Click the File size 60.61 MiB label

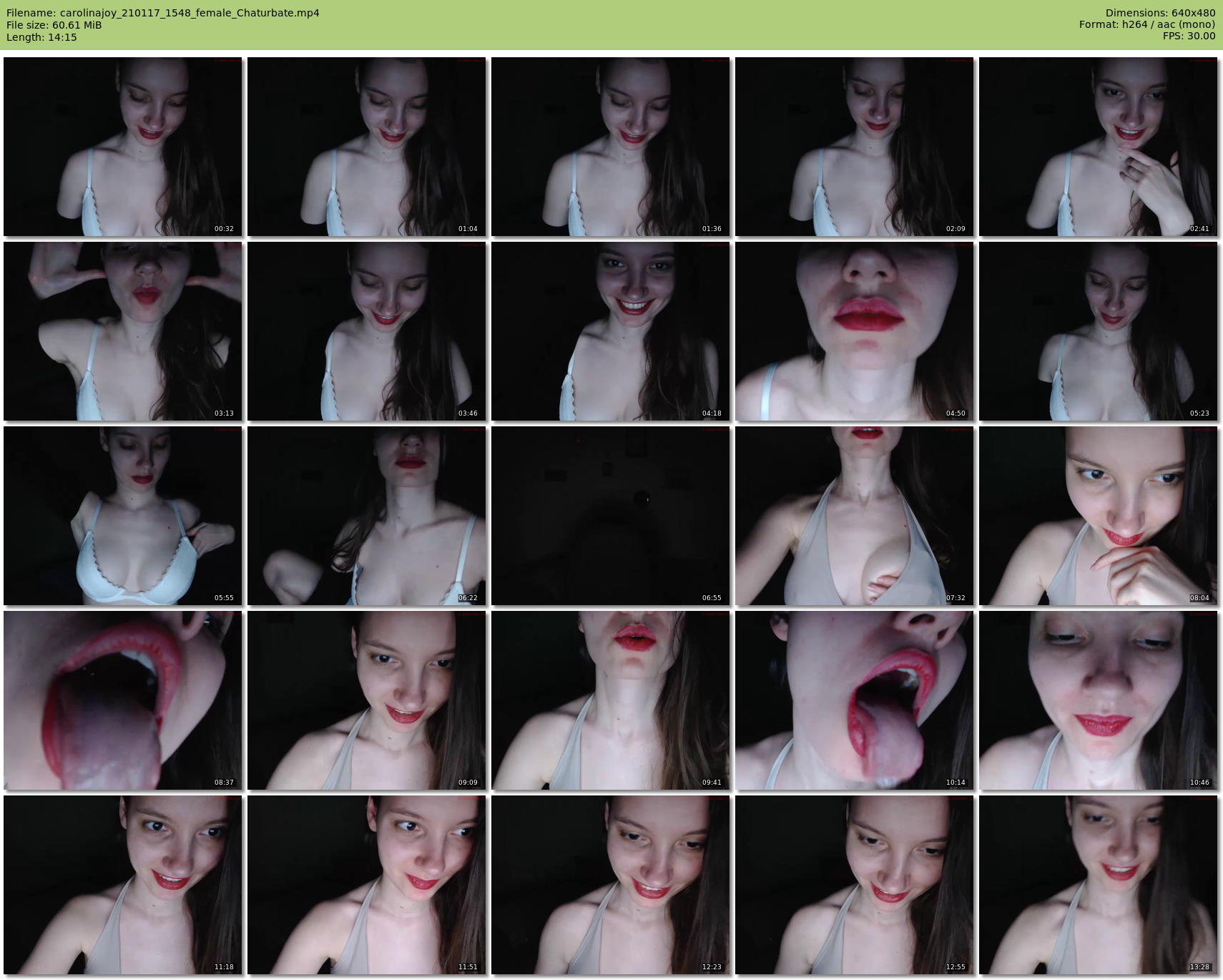(54, 25)
